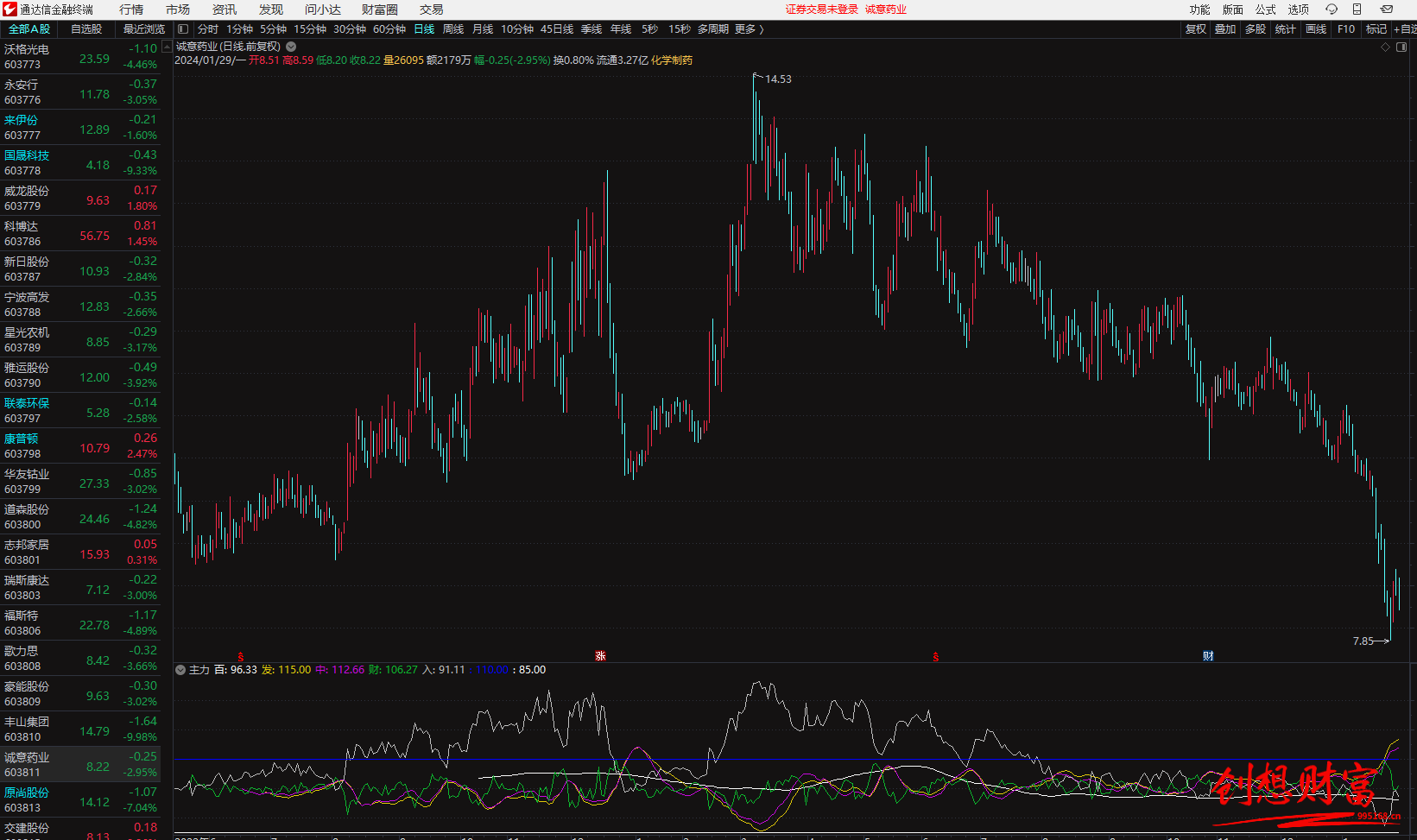Image resolution: width=1417 pixels, height=840 pixels.
Task: Click the 财 marker on chart bottom
Action: (1208, 656)
